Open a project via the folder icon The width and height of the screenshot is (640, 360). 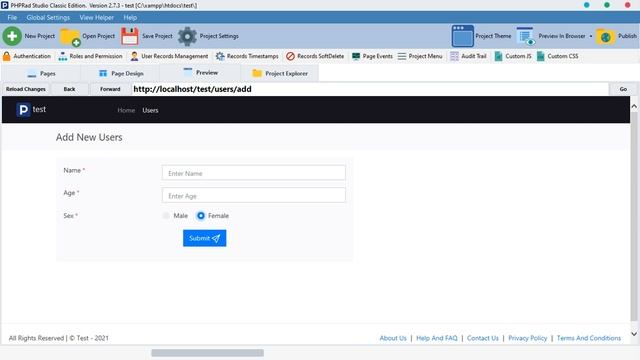point(70,37)
